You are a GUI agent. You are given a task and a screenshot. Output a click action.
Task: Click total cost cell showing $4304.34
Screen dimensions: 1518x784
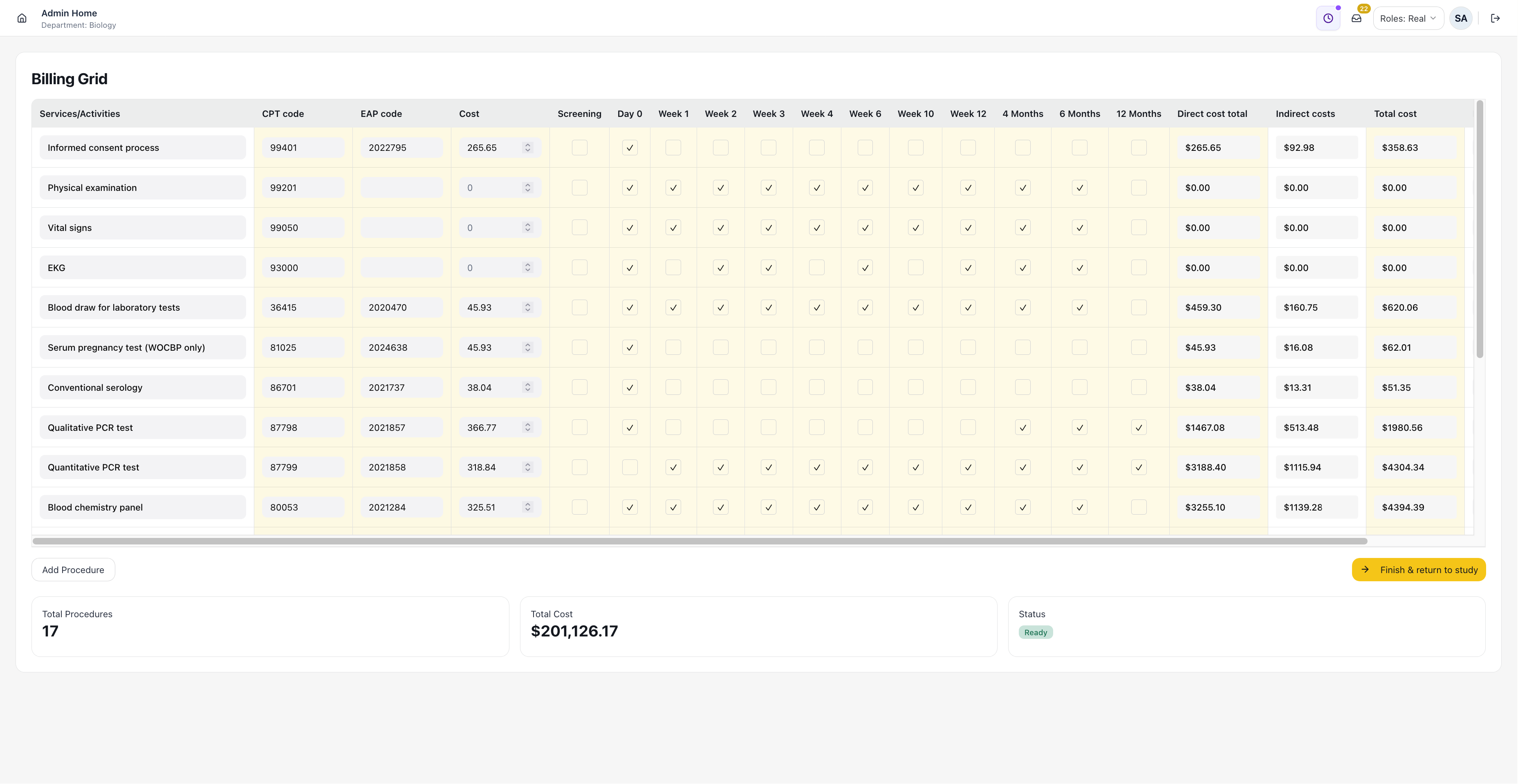click(x=1415, y=467)
